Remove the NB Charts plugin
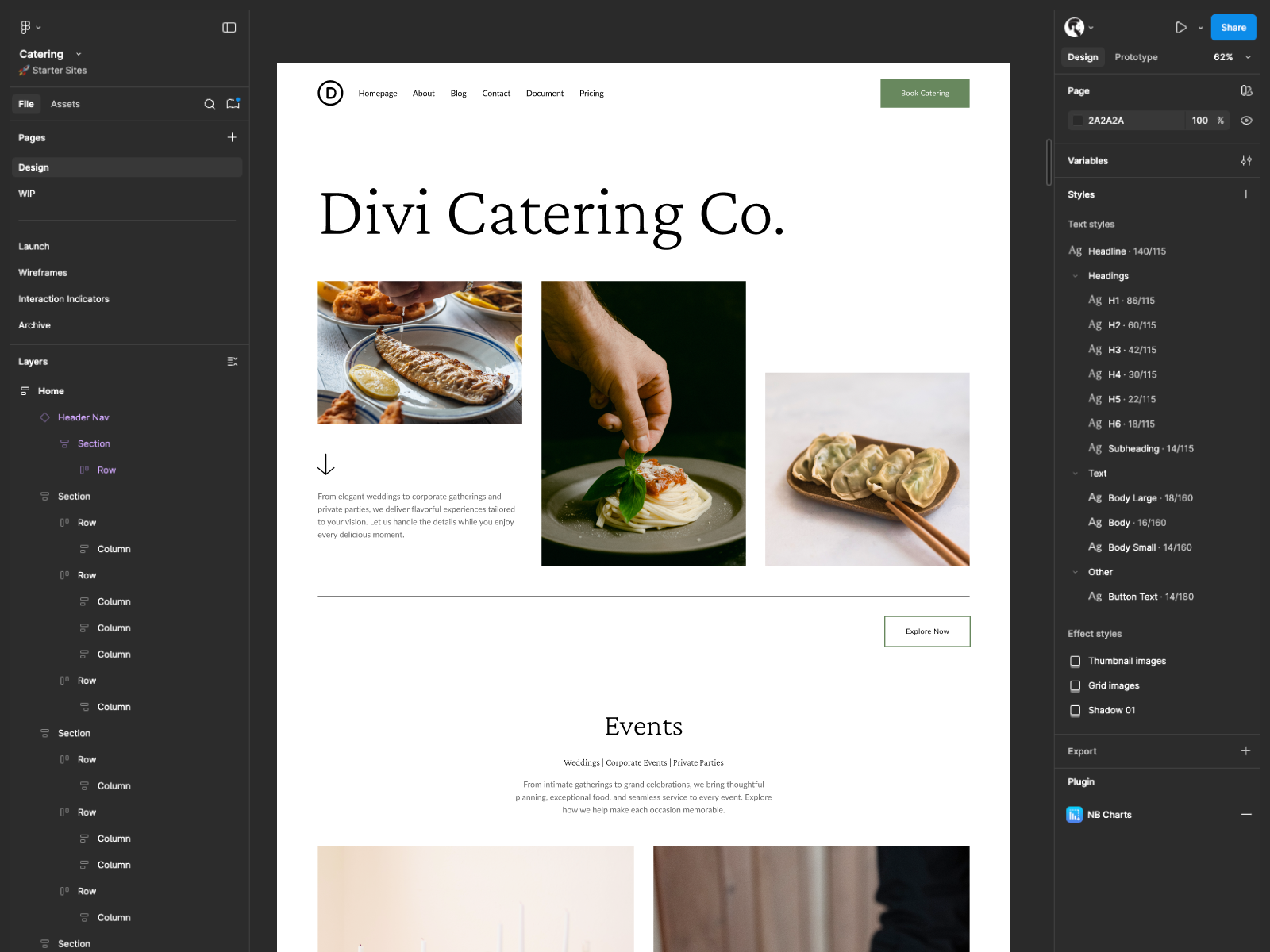Screen dimensions: 1270x952 (x=1246, y=814)
